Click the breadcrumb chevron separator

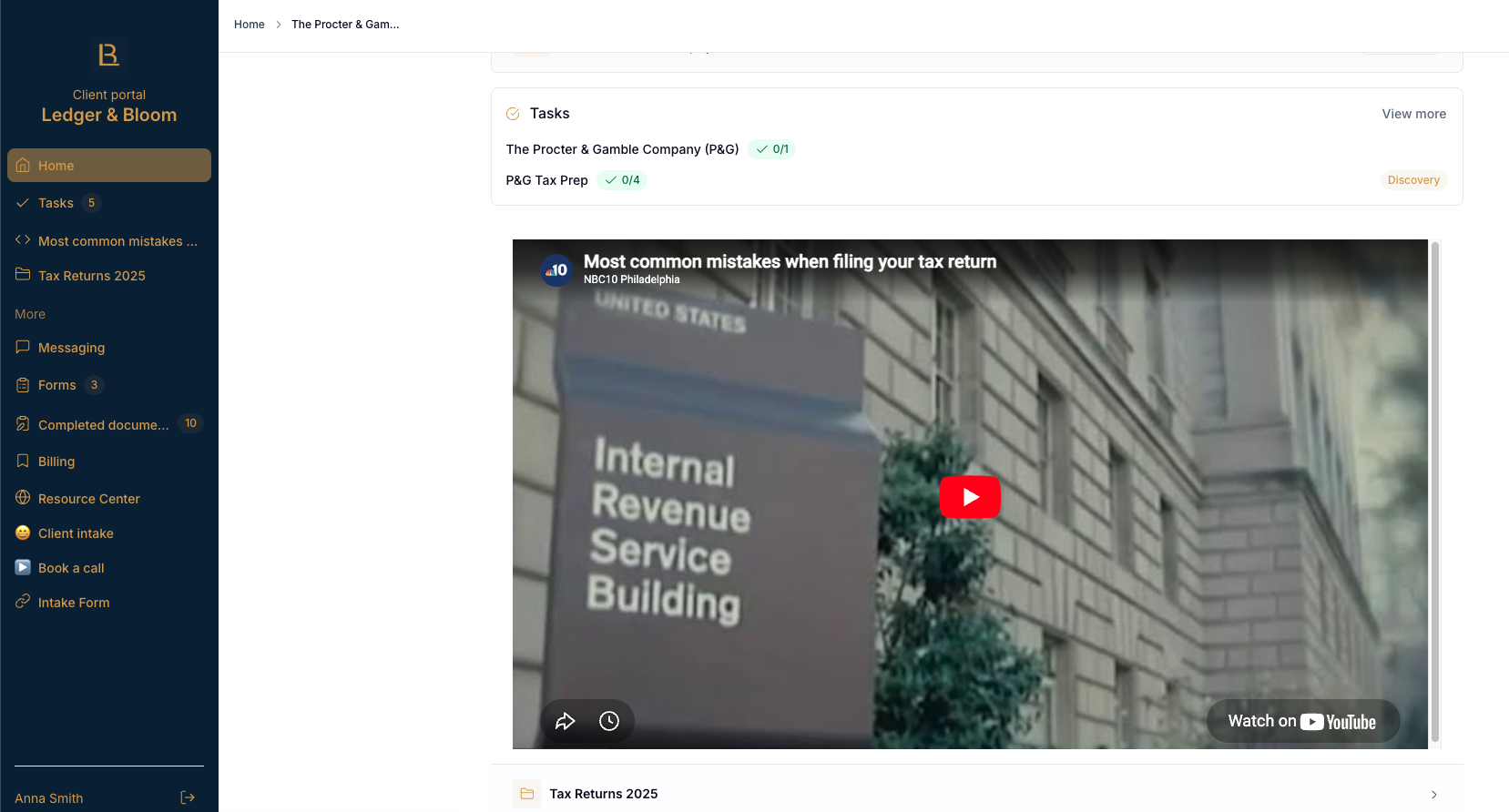[279, 25]
